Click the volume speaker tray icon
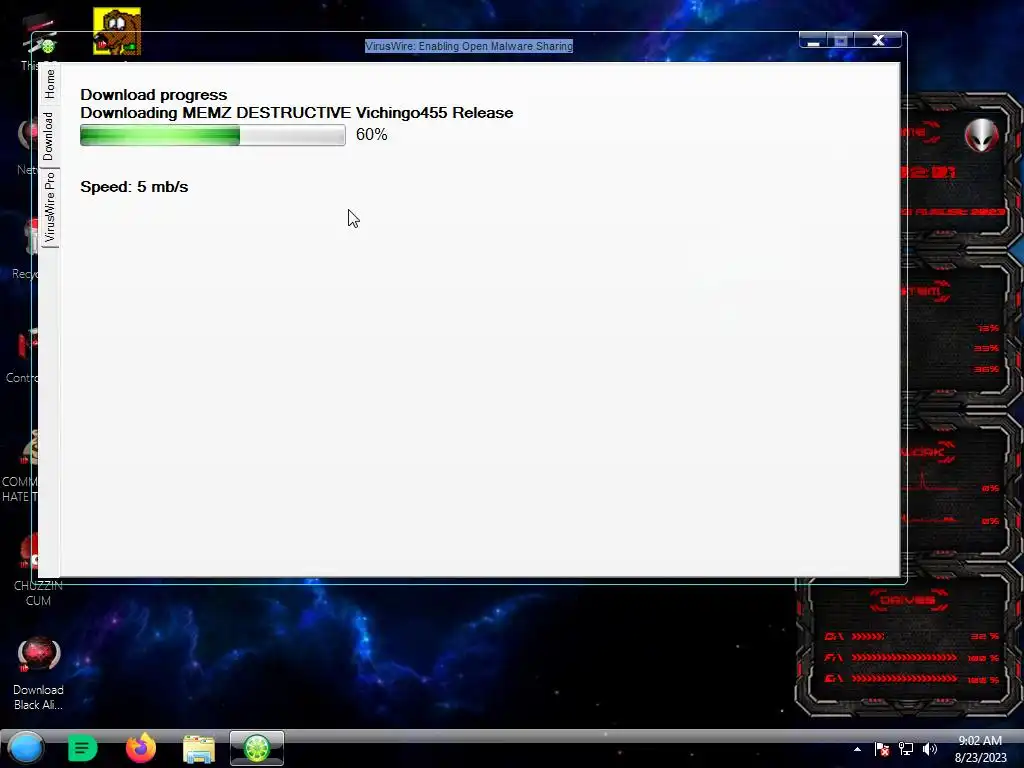Viewport: 1024px width, 768px height. point(930,749)
